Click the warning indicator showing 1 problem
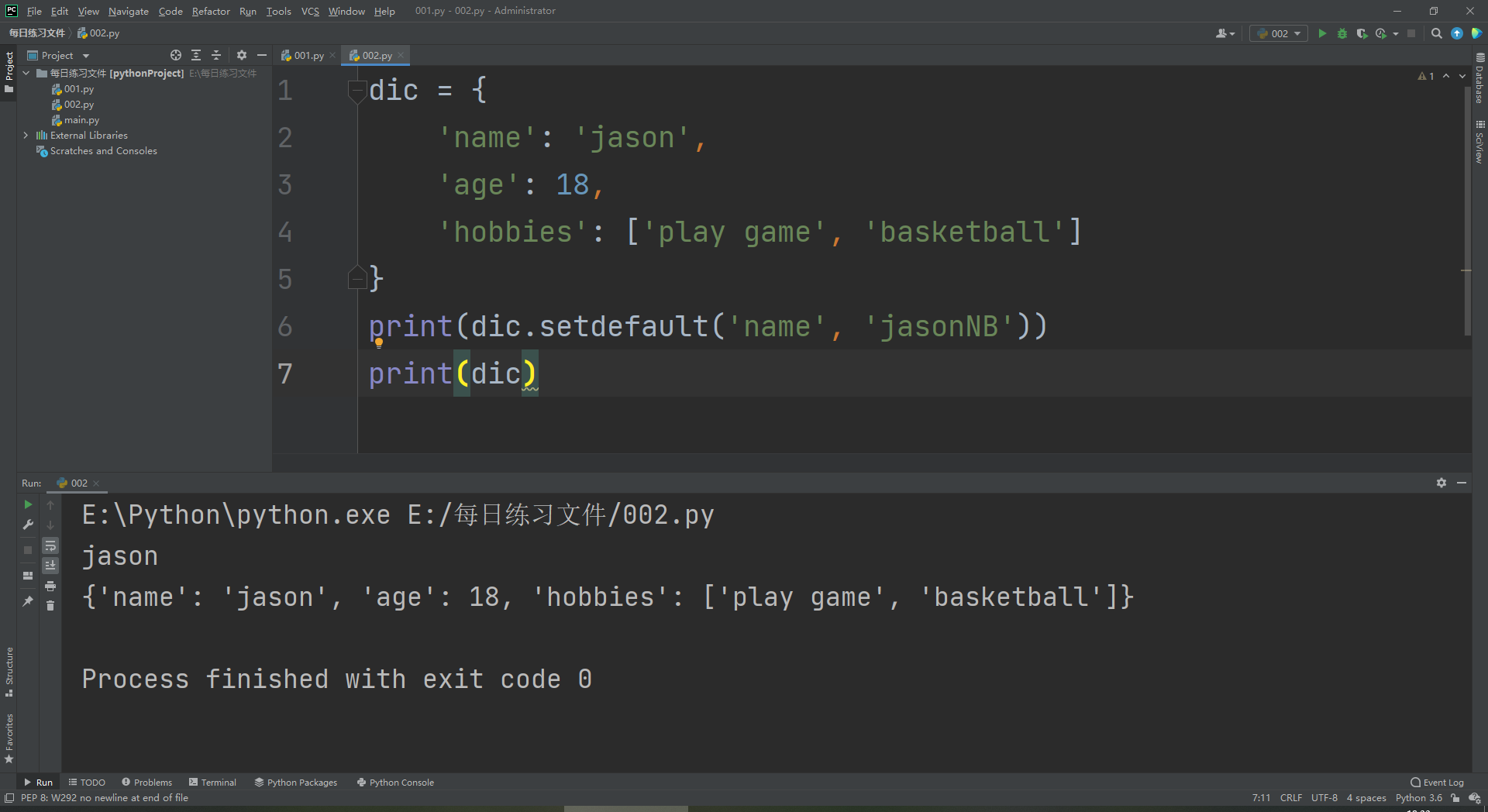 pos(1426,76)
